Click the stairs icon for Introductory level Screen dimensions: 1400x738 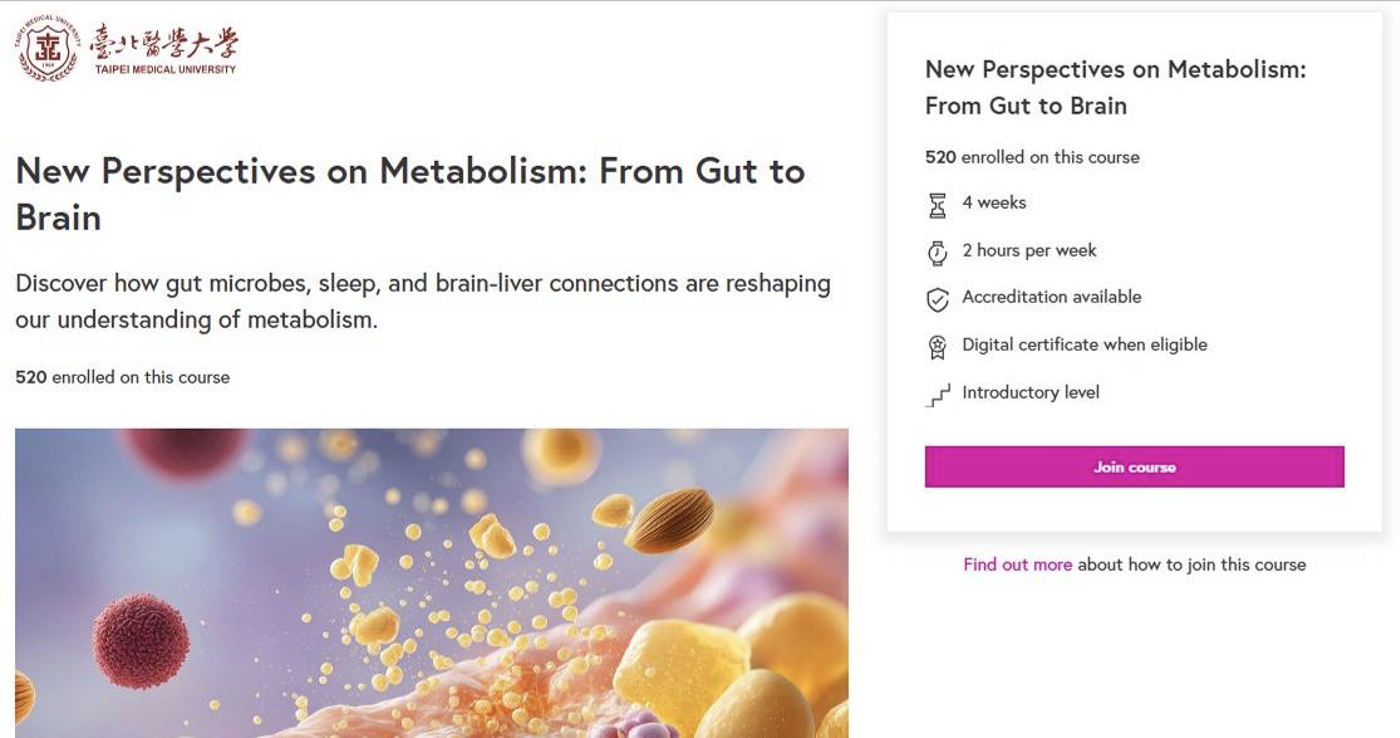[938, 396]
